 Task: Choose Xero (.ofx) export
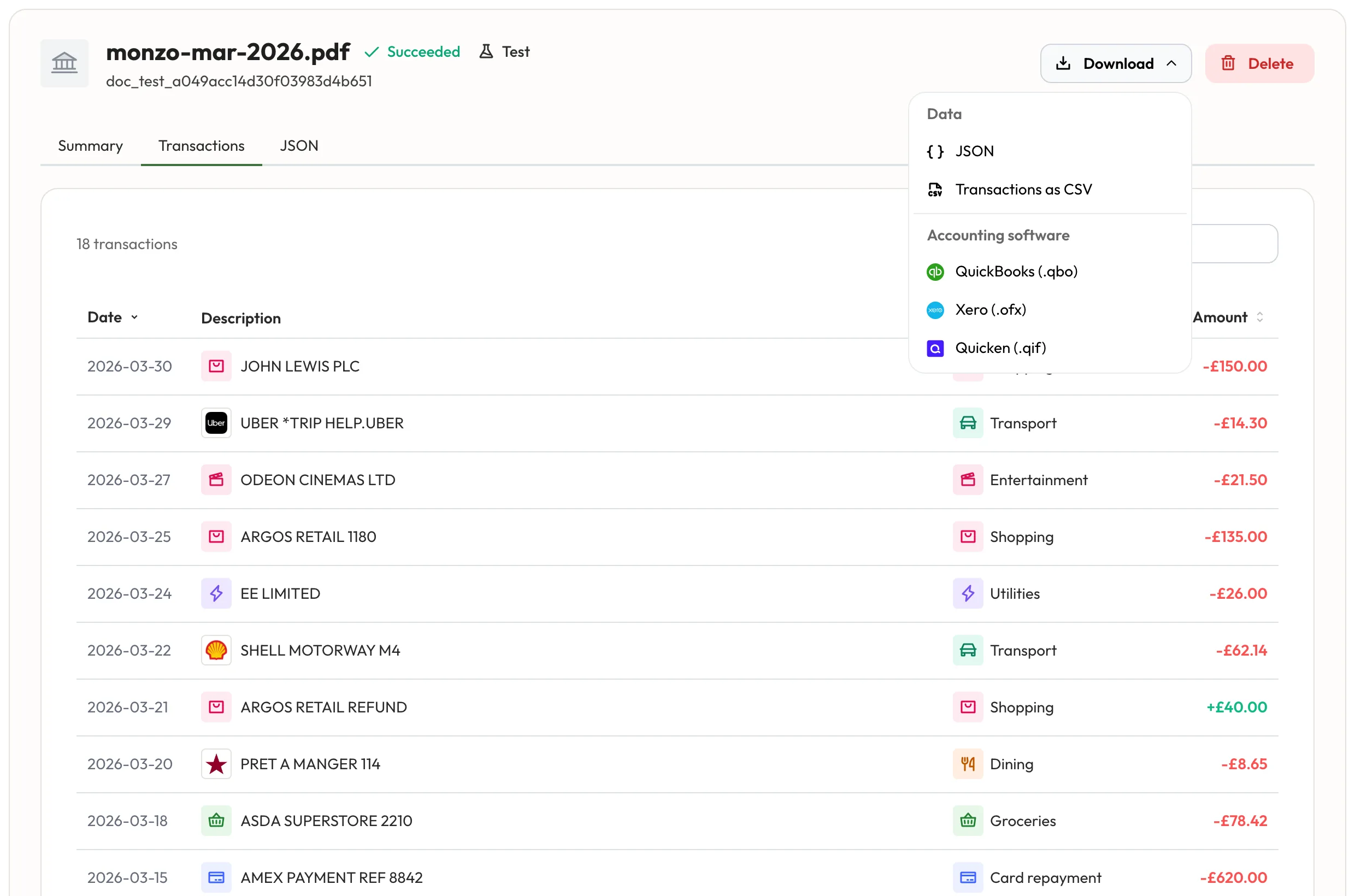click(1049, 310)
